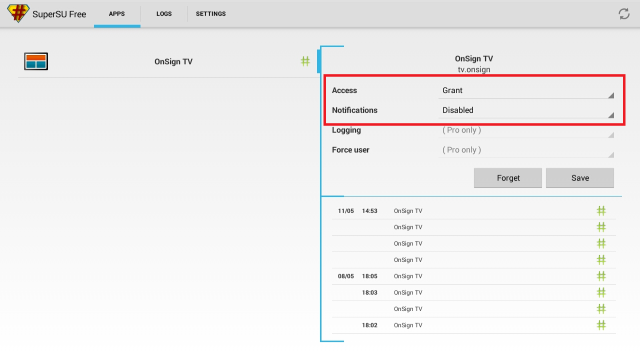Open the SETTINGS tab
640x360 pixels.
(211, 14)
